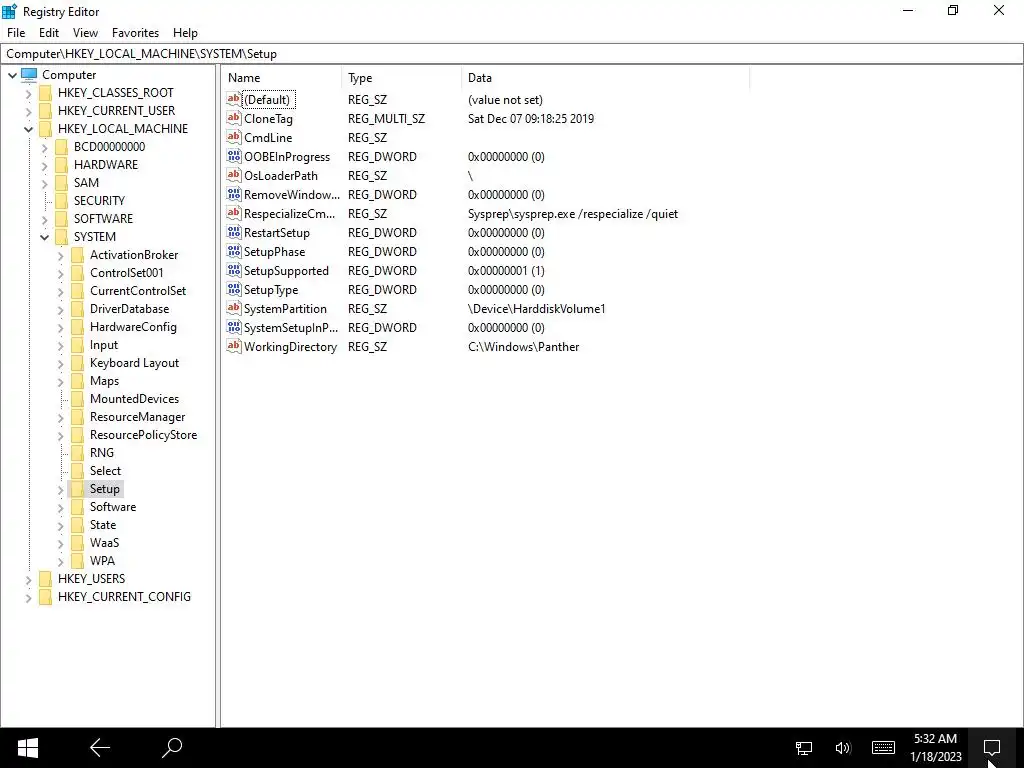
Task: Click the registry path address bar
Action: 512,54
